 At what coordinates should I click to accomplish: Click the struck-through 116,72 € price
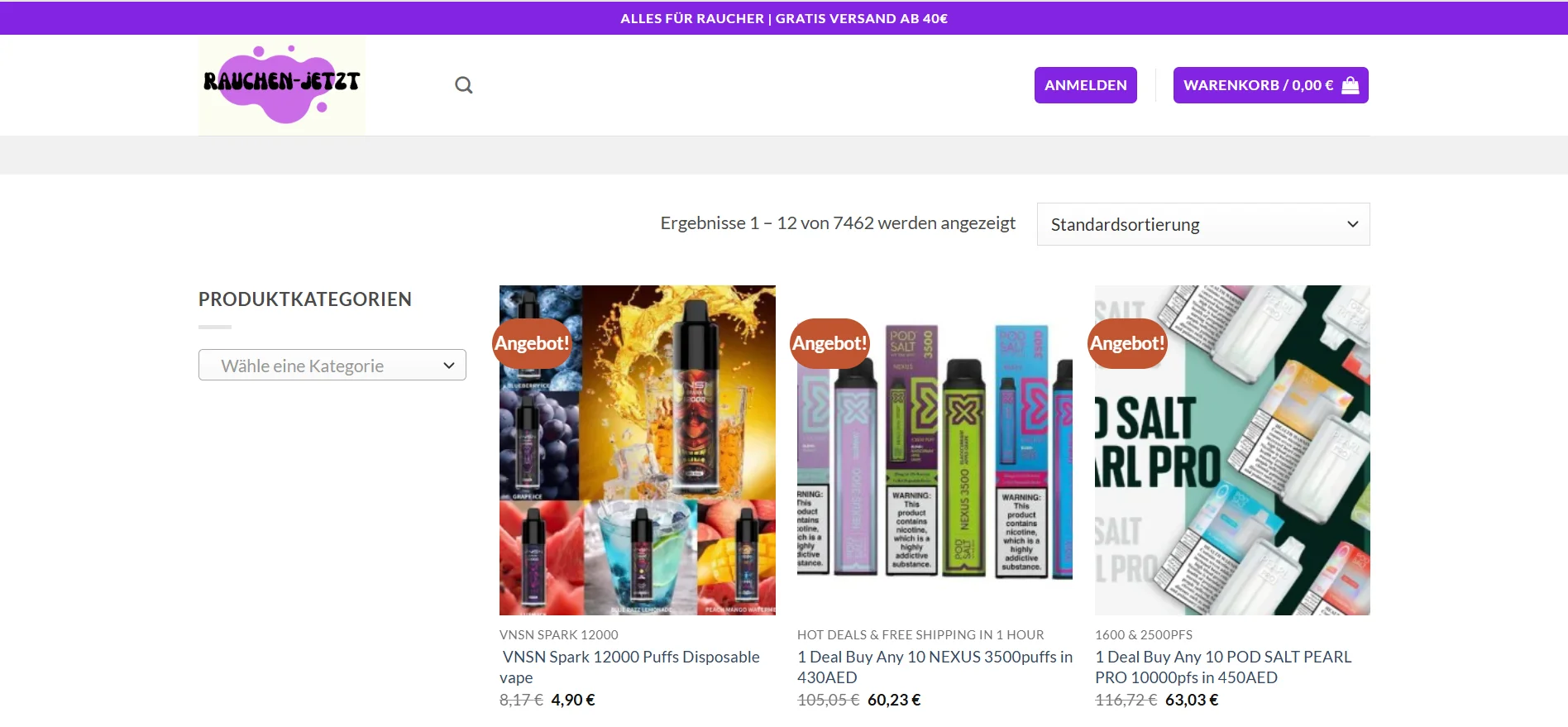click(1126, 700)
